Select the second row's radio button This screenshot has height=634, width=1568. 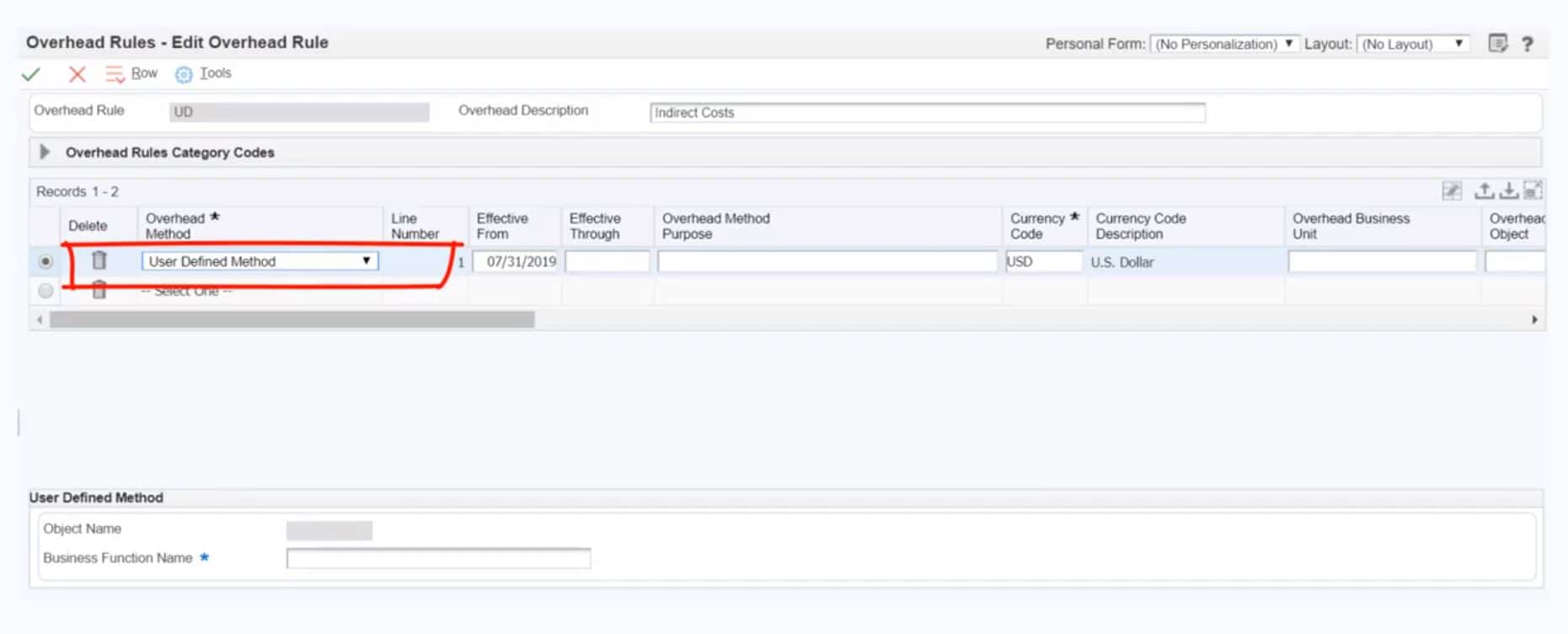click(45, 291)
